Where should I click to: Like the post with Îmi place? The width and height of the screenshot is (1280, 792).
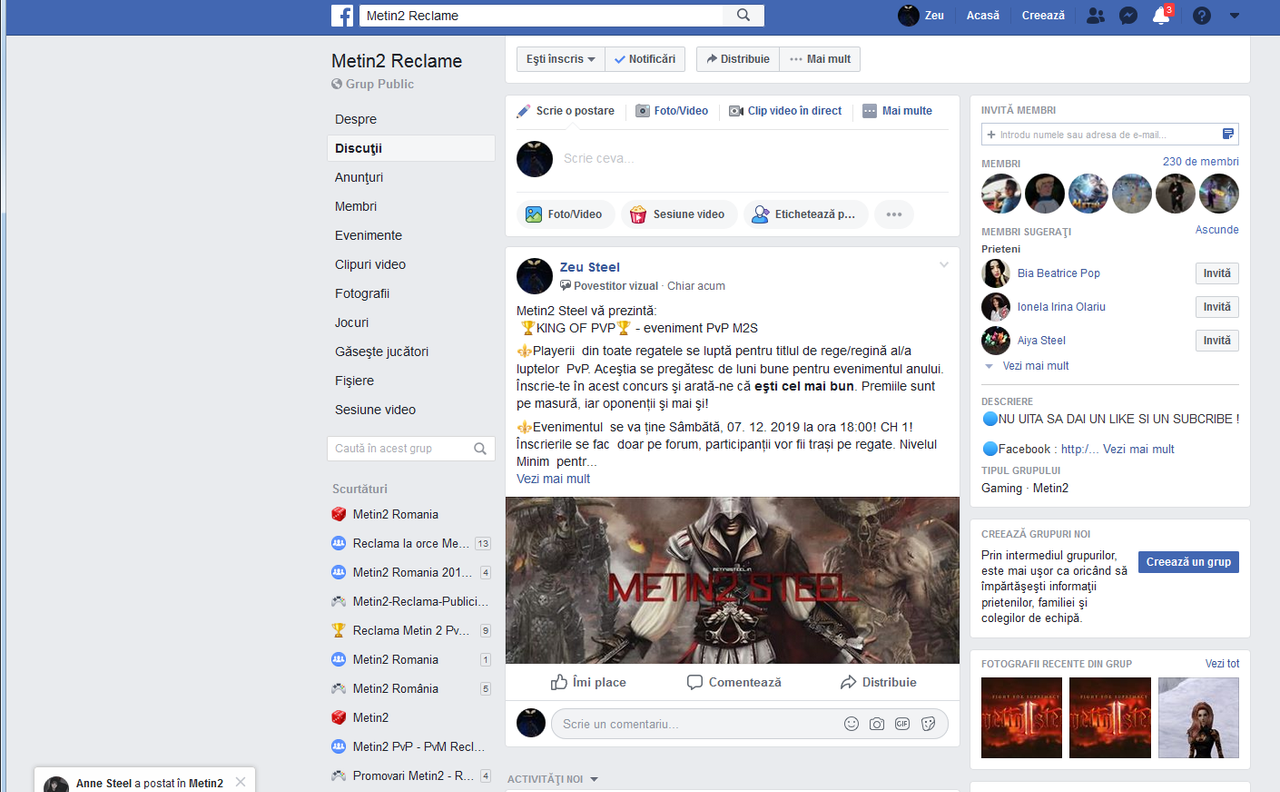588,682
